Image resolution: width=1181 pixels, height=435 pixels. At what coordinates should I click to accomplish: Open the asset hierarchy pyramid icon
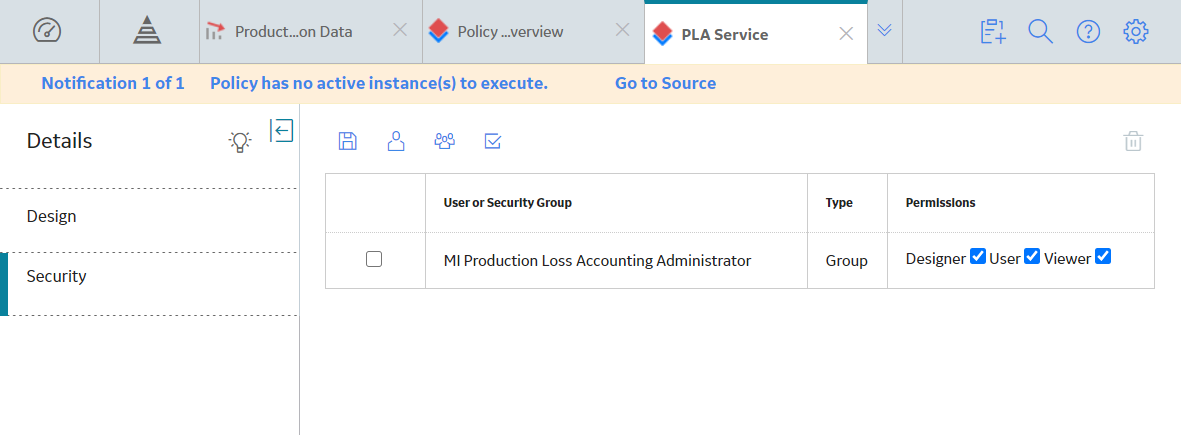click(x=148, y=32)
